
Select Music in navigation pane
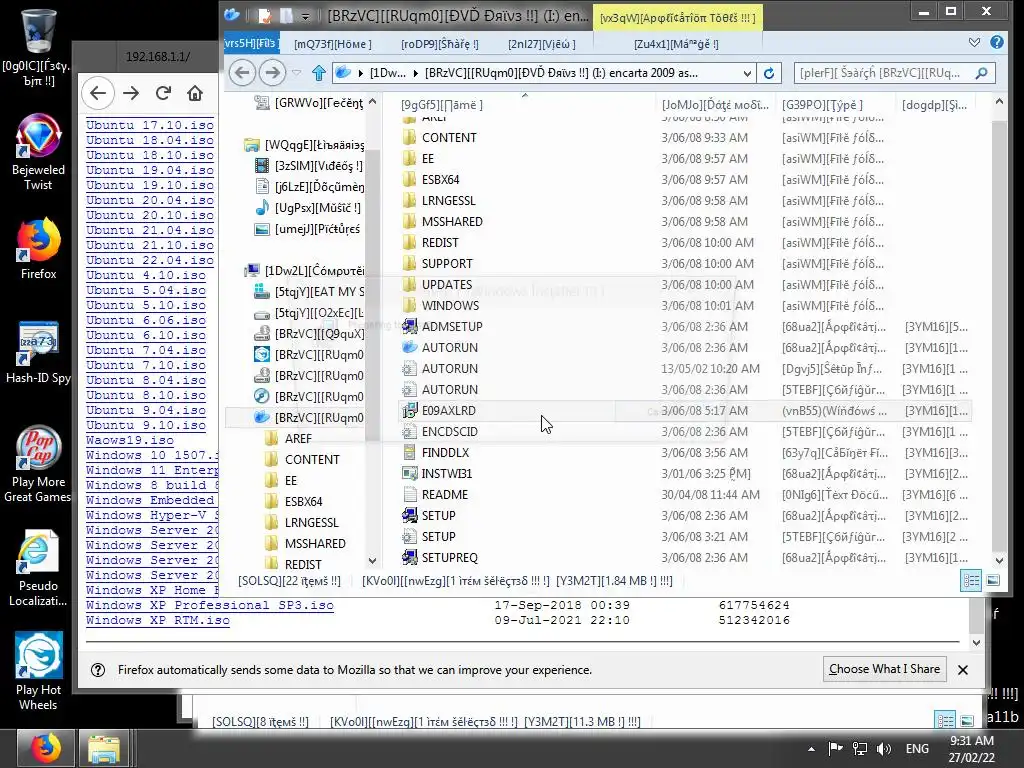(x=308, y=208)
